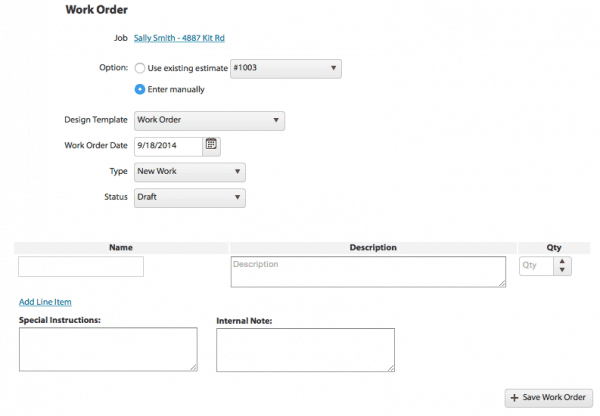Open the Design Template dropdown
Viewport: 600px width, 416px height.
209,121
